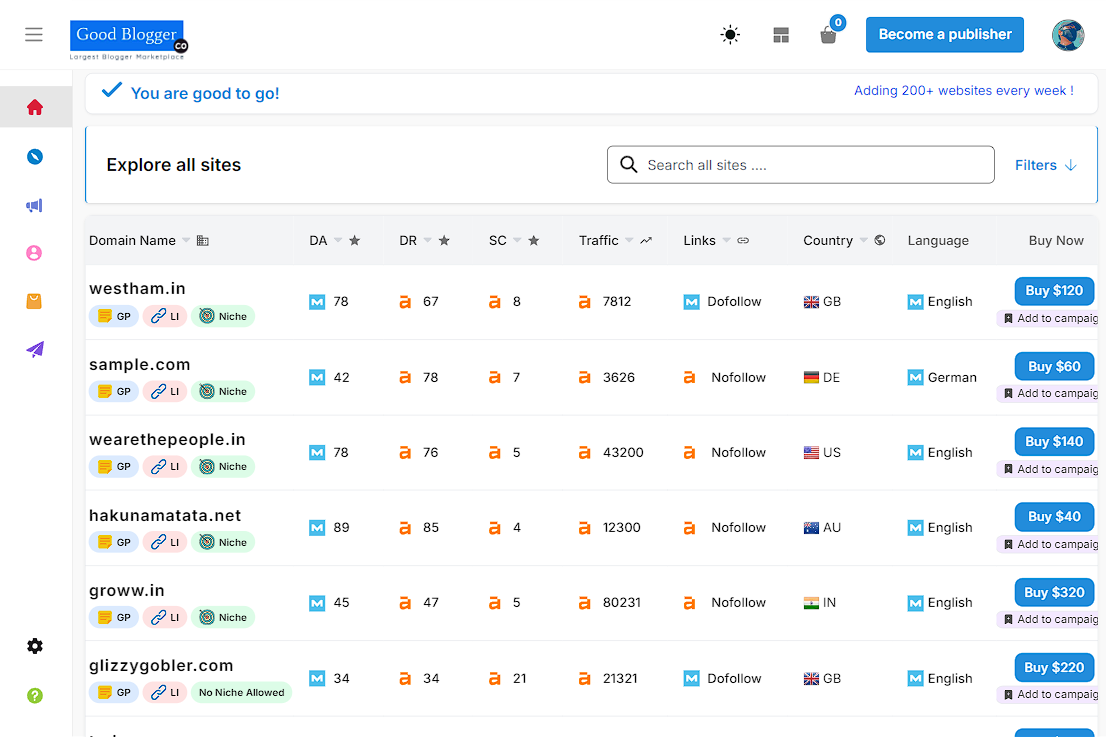Open the hamburger menu
1106x737 pixels.
click(x=34, y=35)
